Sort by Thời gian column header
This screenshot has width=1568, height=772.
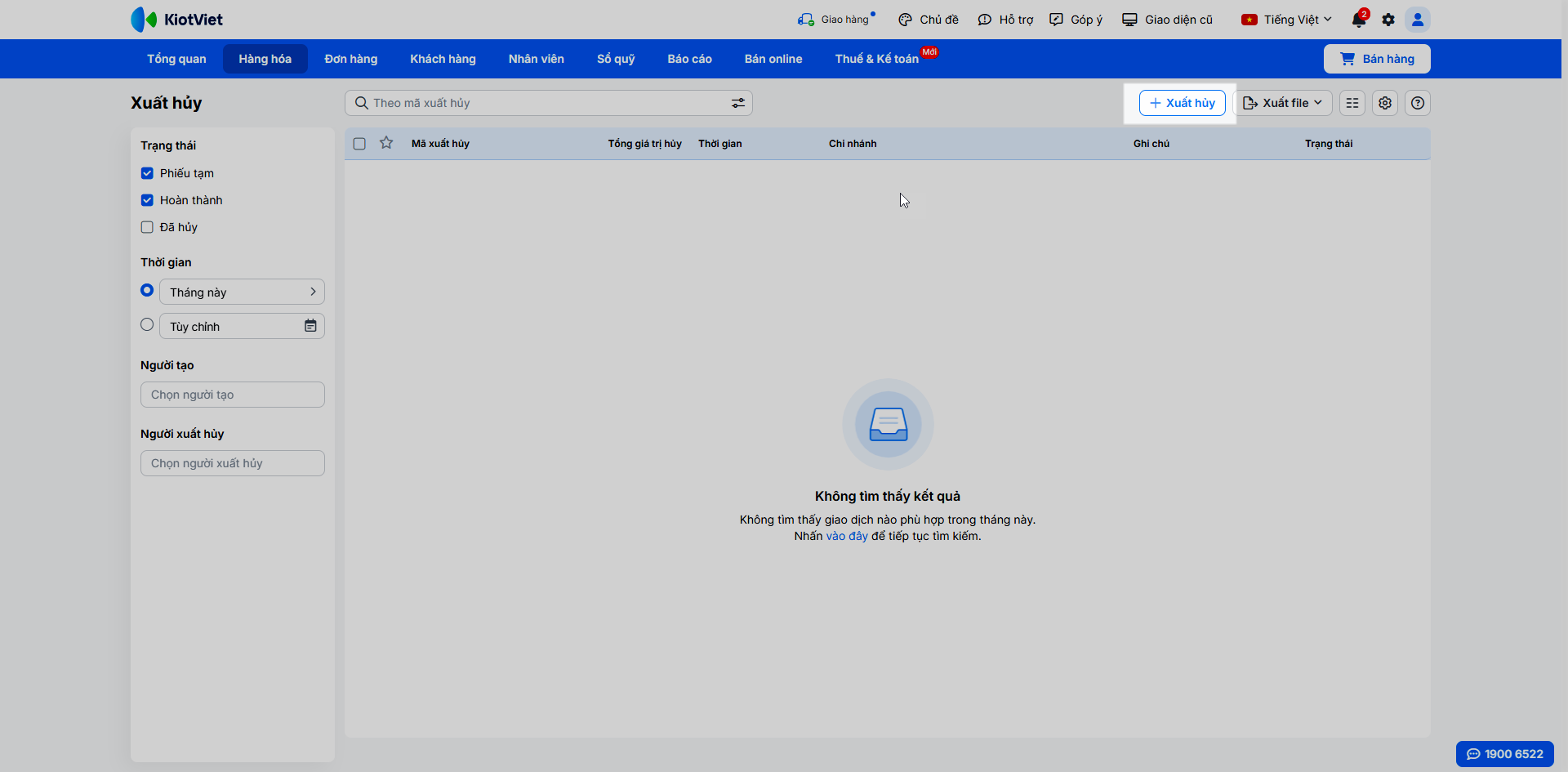point(720,144)
